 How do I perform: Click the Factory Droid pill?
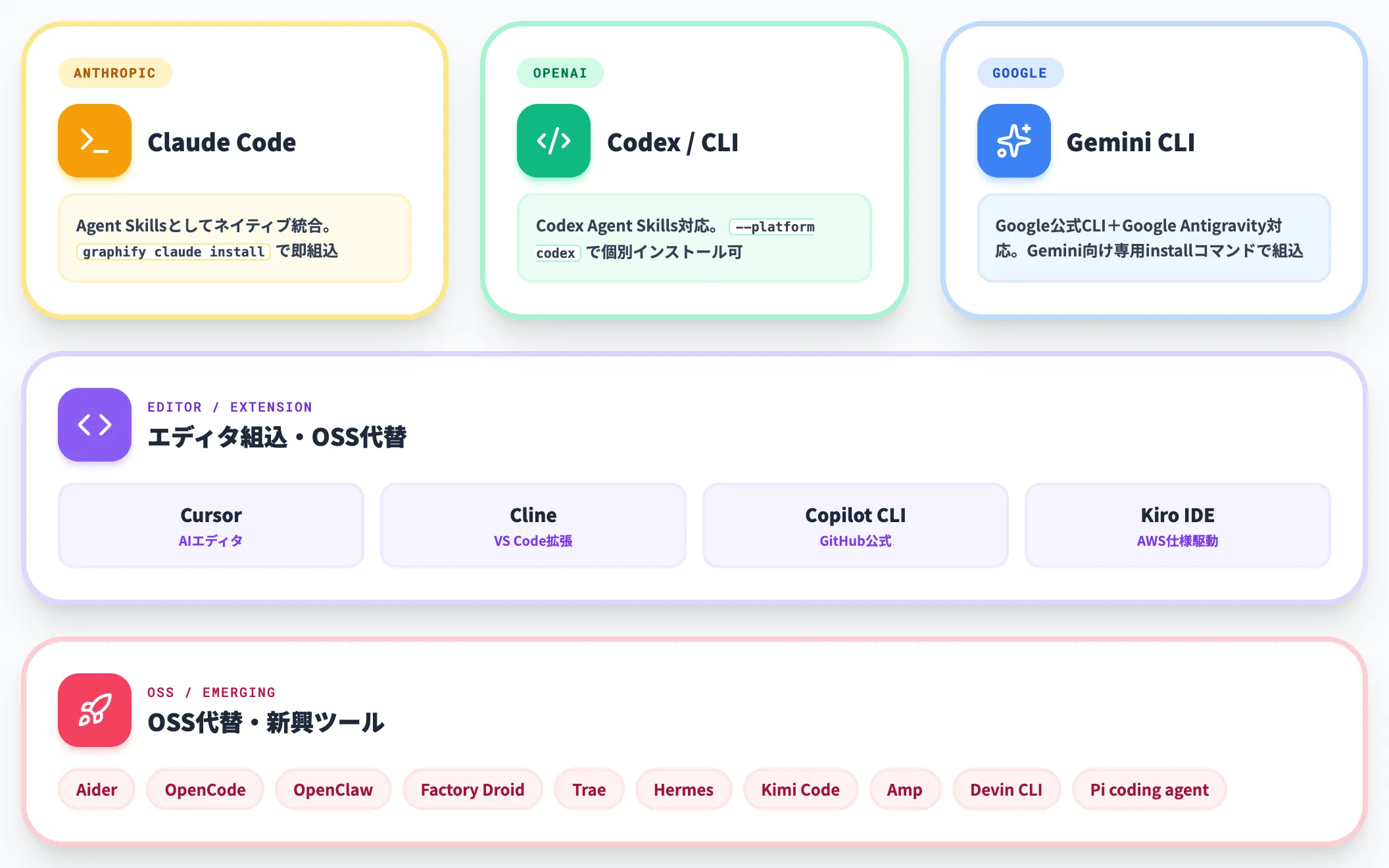pos(473,789)
